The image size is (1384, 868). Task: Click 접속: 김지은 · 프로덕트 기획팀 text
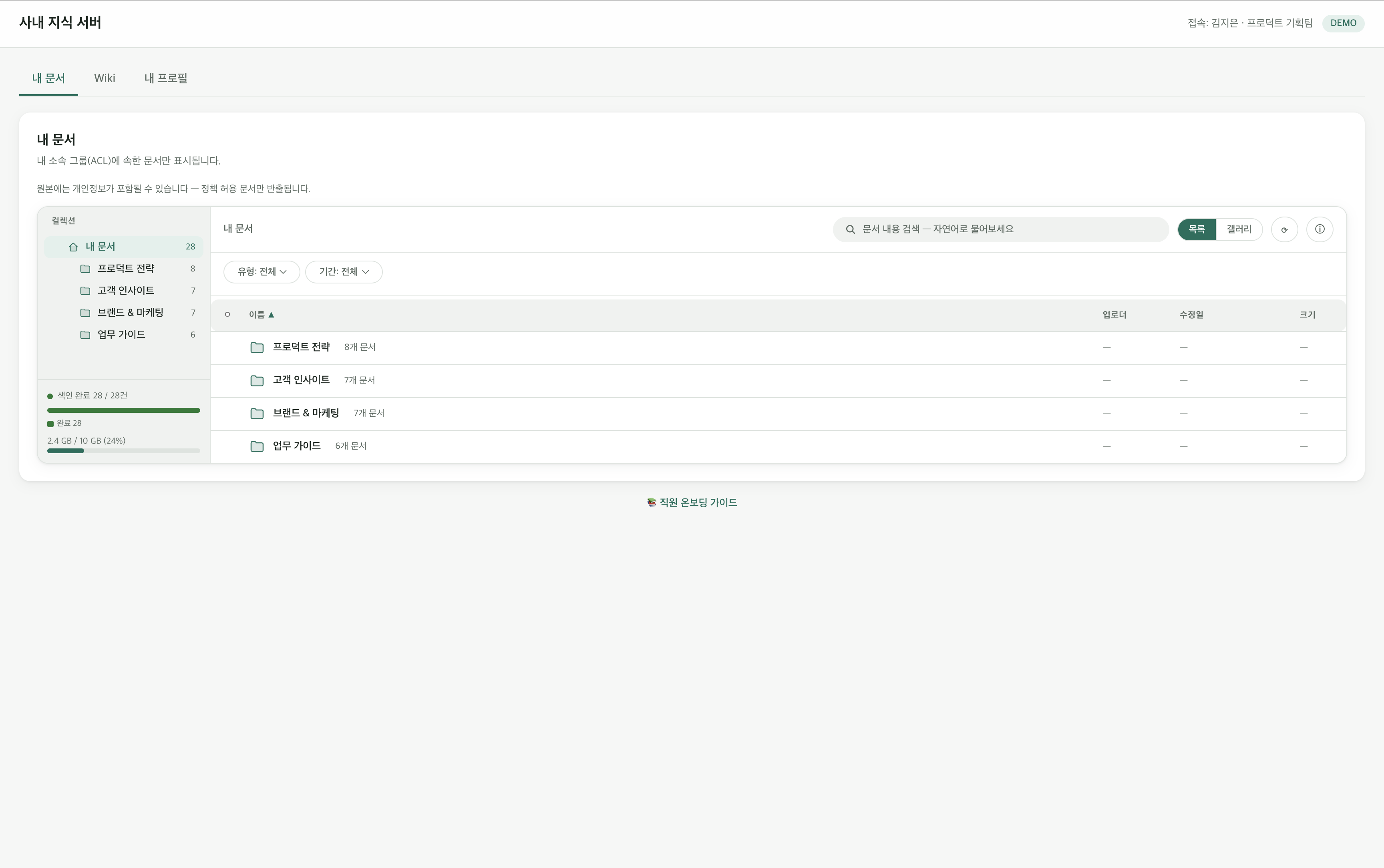1250,23
